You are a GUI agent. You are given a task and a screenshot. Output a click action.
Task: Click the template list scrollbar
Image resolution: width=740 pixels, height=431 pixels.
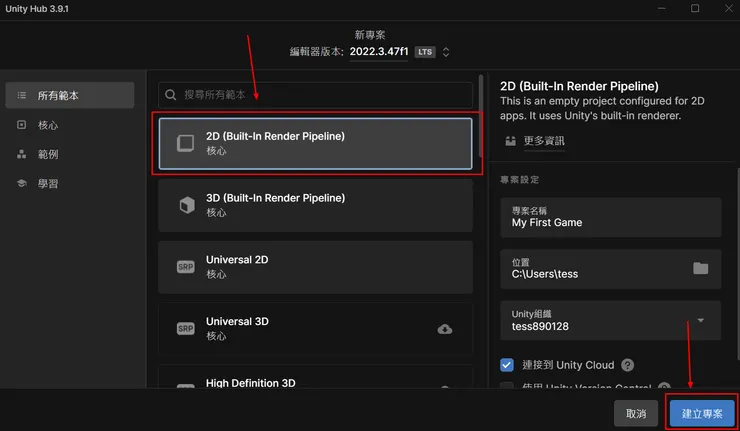(x=481, y=116)
